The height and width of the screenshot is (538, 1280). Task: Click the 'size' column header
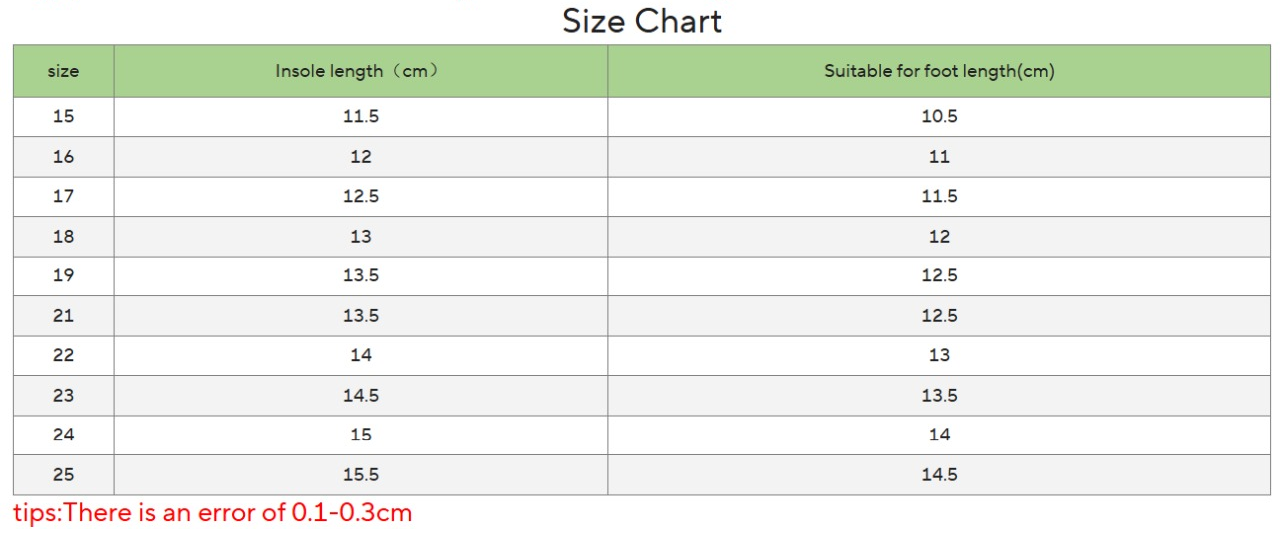click(63, 71)
